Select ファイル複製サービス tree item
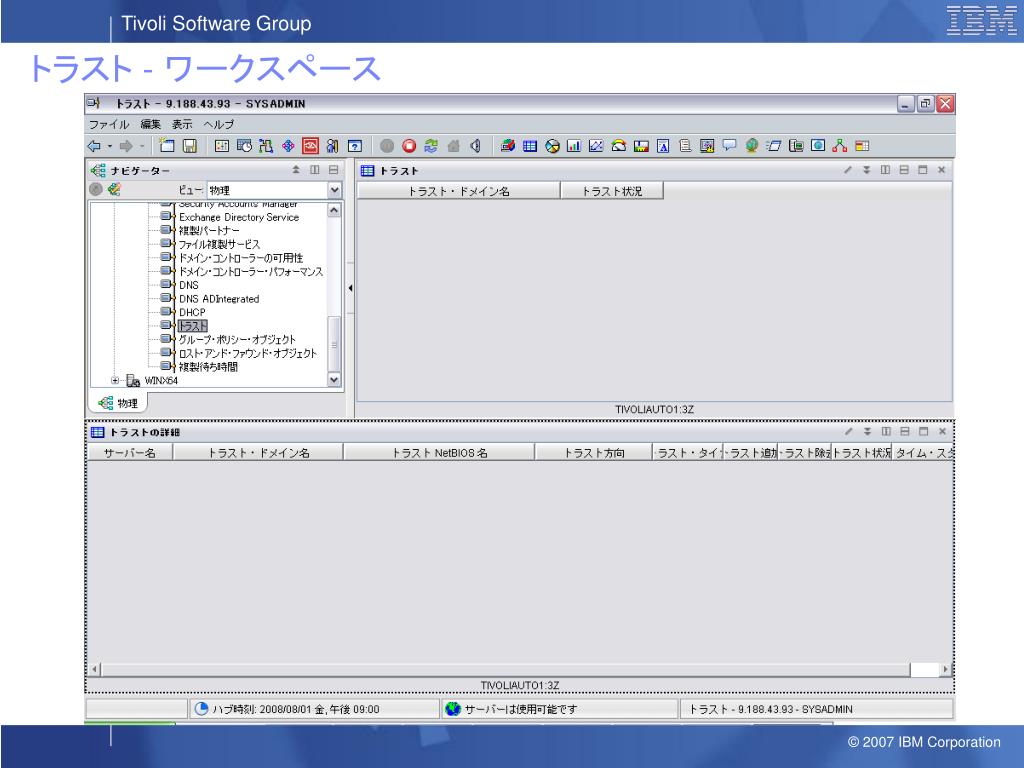This screenshot has height=768, width=1024. [219, 244]
